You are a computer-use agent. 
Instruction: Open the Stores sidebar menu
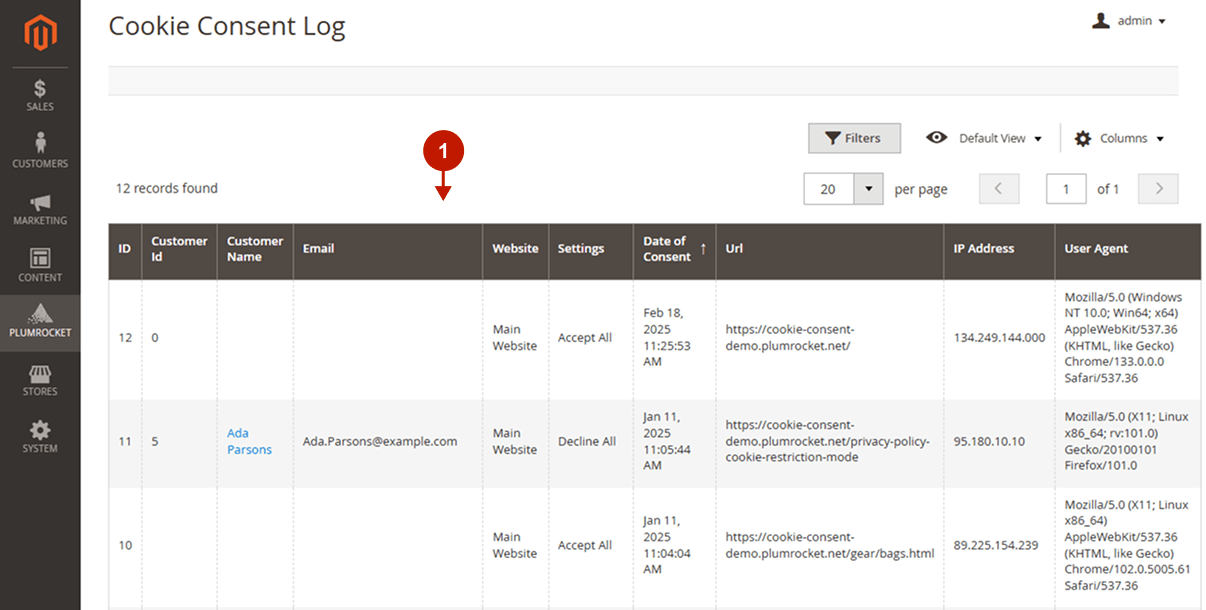pos(40,380)
